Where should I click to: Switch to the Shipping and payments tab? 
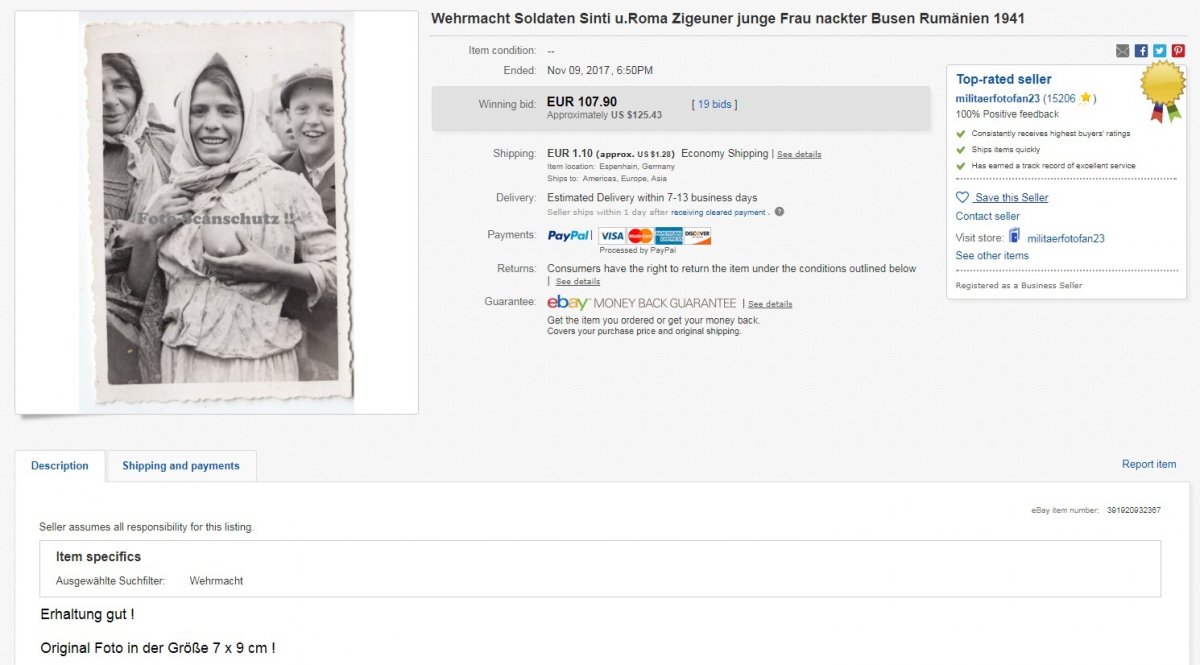click(181, 466)
